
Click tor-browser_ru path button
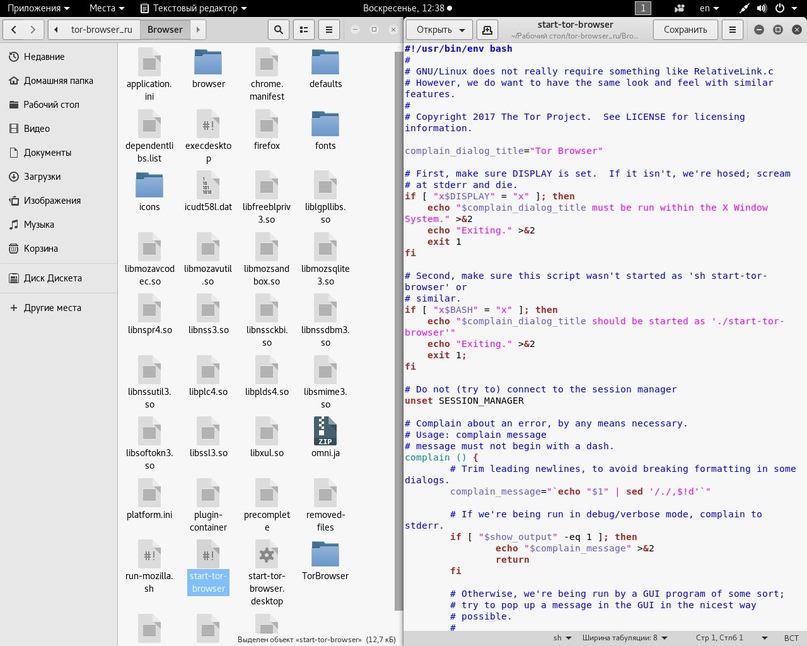point(102,29)
